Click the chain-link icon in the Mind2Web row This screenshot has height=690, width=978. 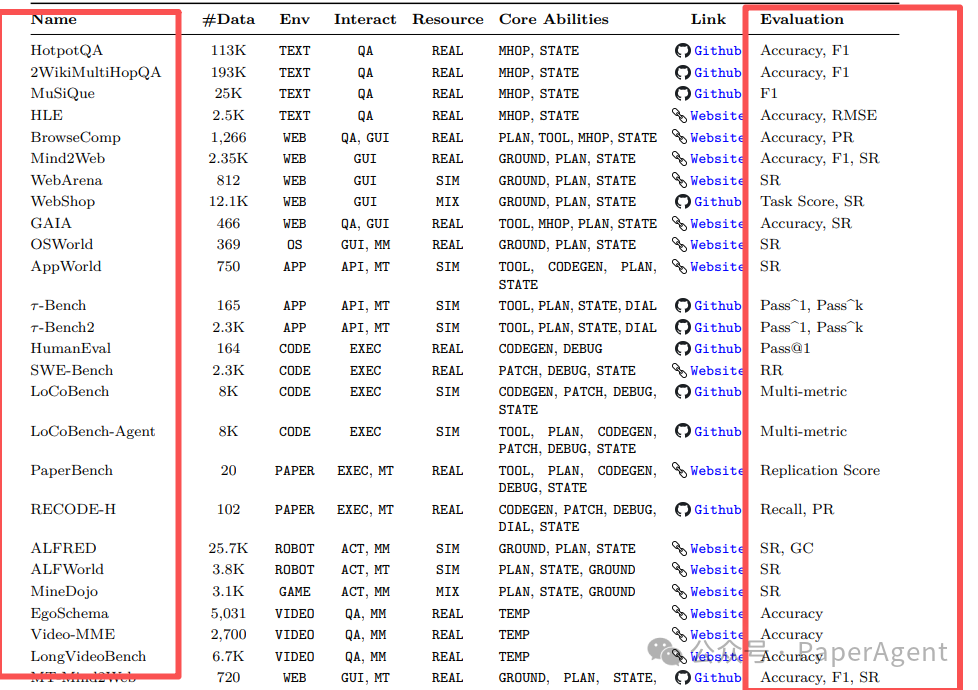click(679, 158)
